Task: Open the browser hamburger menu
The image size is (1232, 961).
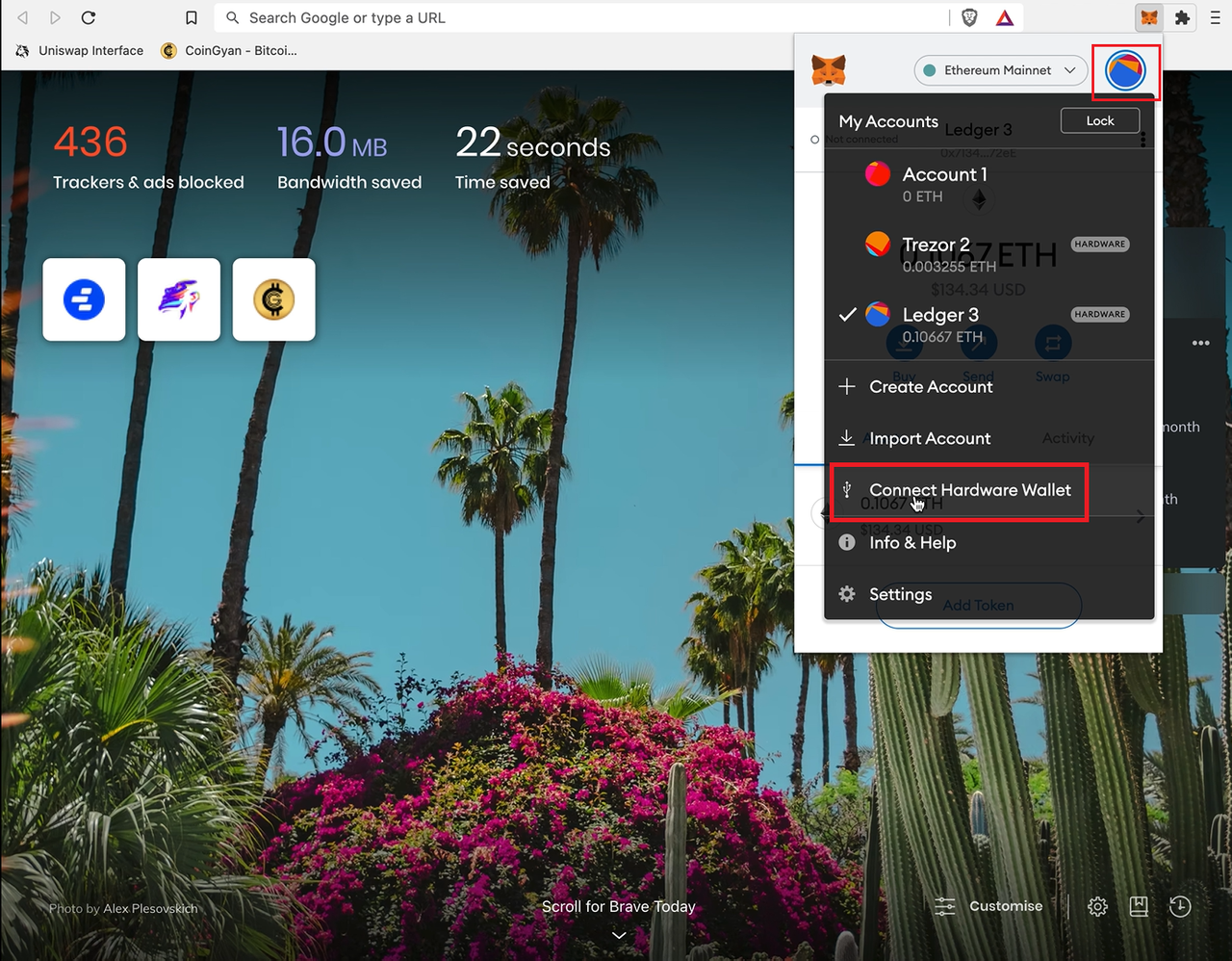Action: [x=1216, y=17]
